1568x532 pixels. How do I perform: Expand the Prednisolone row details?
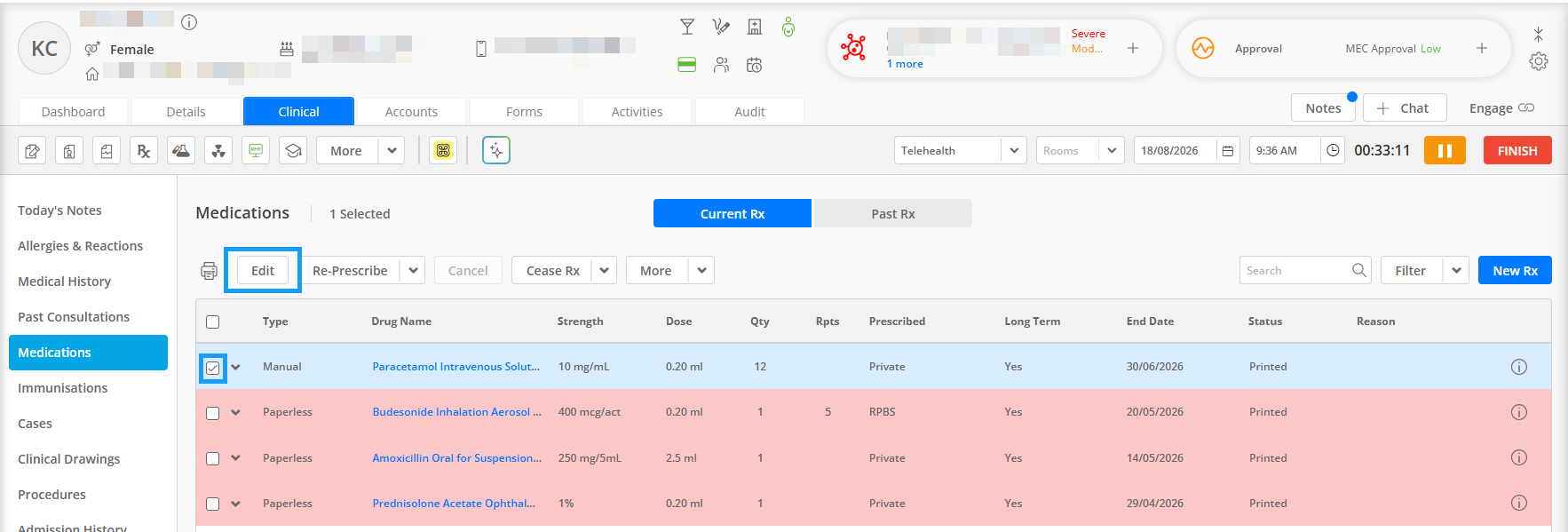pyautogui.click(x=236, y=504)
